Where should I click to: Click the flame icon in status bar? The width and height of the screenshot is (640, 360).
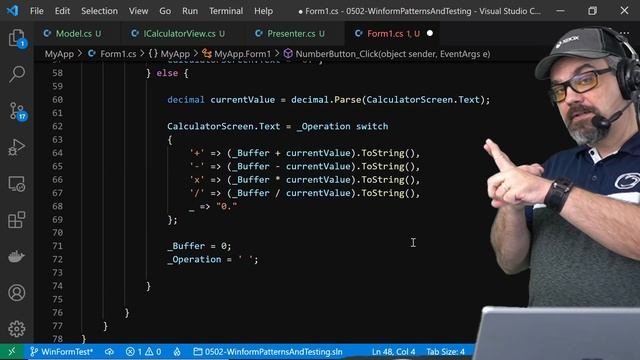(x=177, y=351)
